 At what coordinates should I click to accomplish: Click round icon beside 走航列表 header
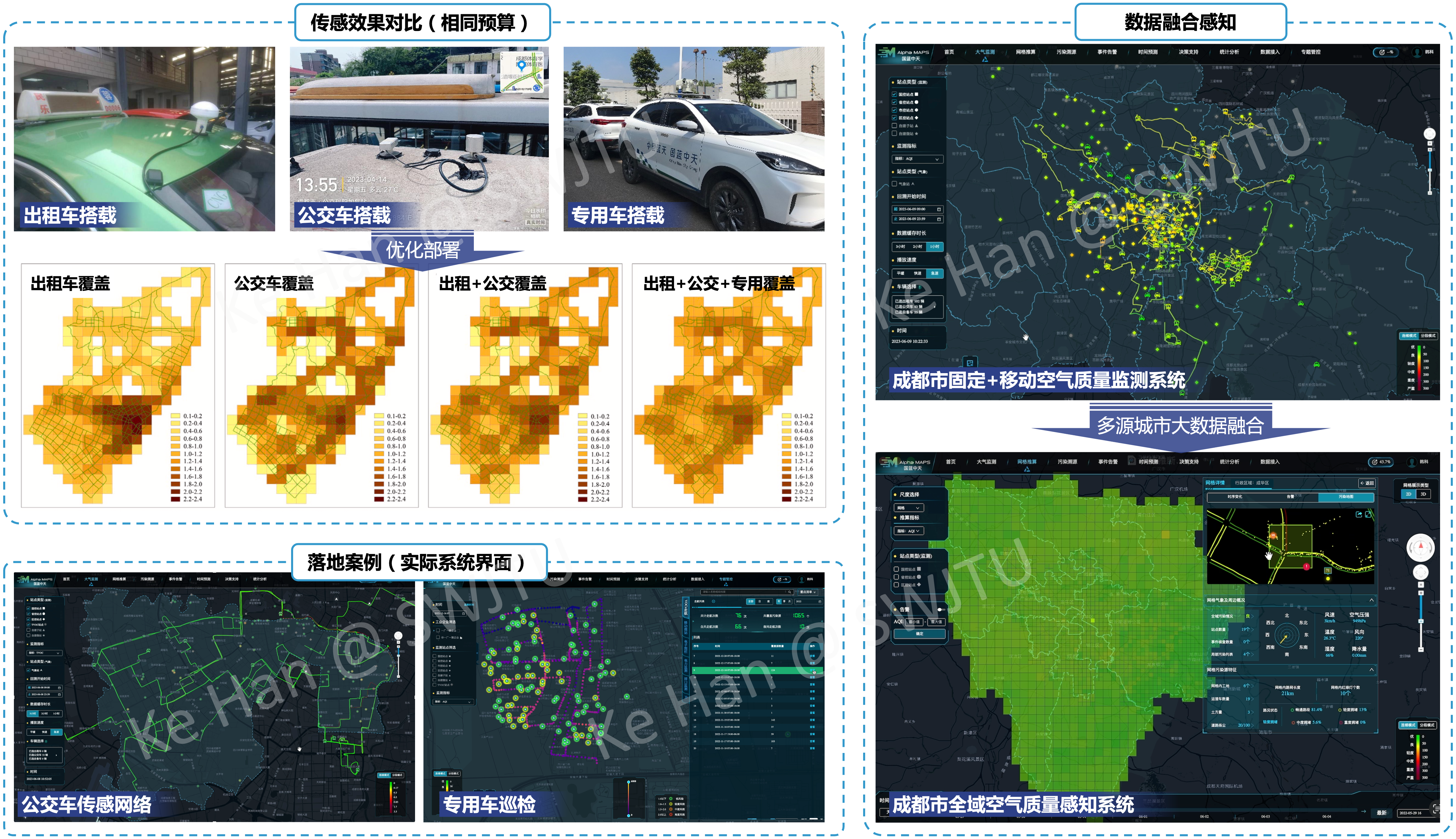pyautogui.click(x=714, y=602)
